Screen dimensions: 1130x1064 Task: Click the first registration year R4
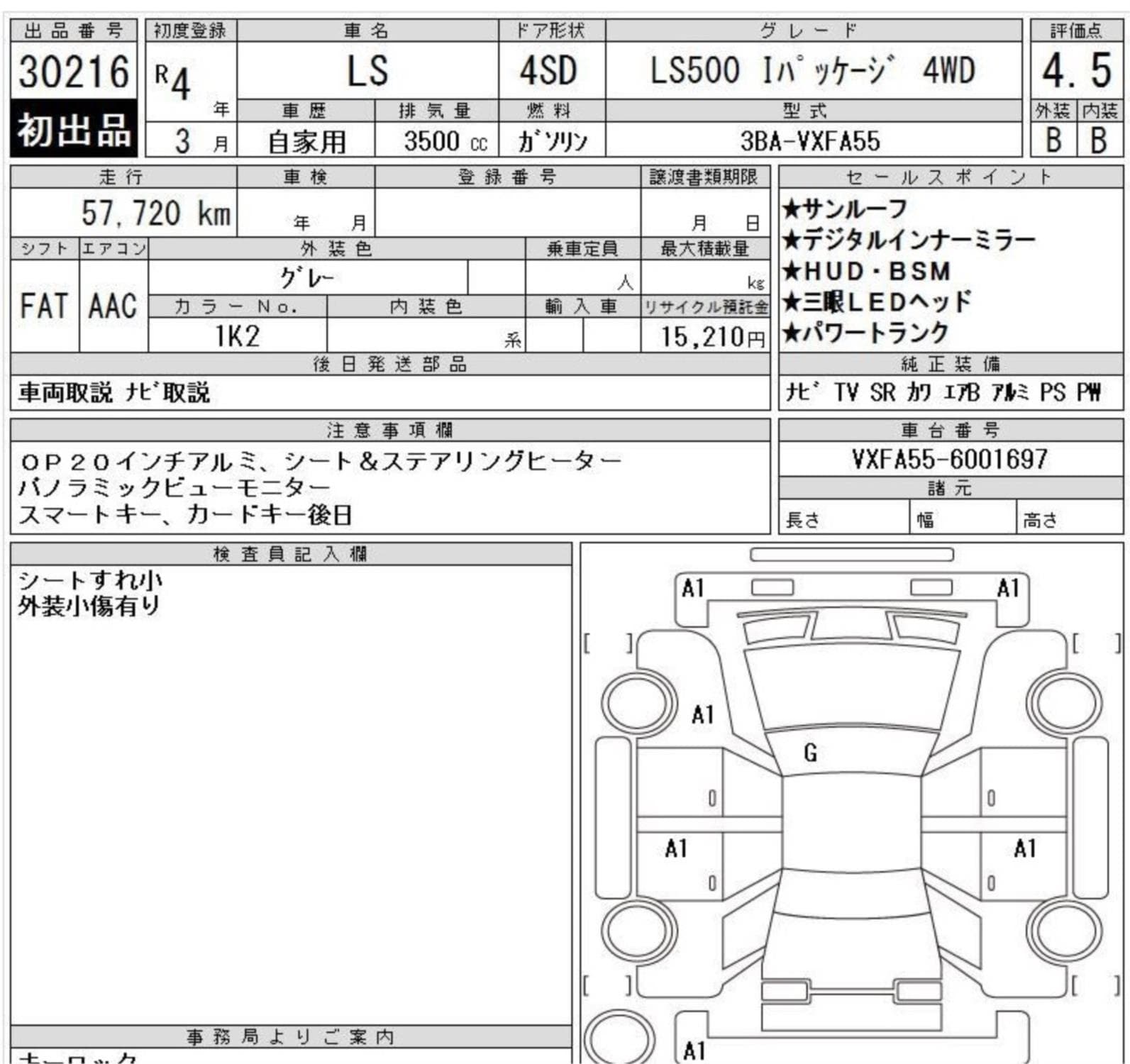coord(174,82)
